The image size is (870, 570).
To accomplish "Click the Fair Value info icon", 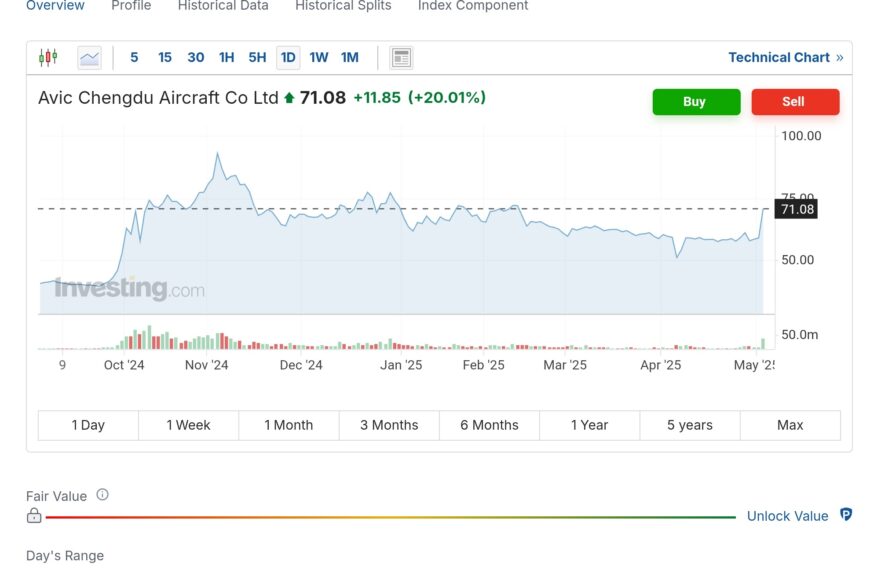I will click(x=103, y=495).
